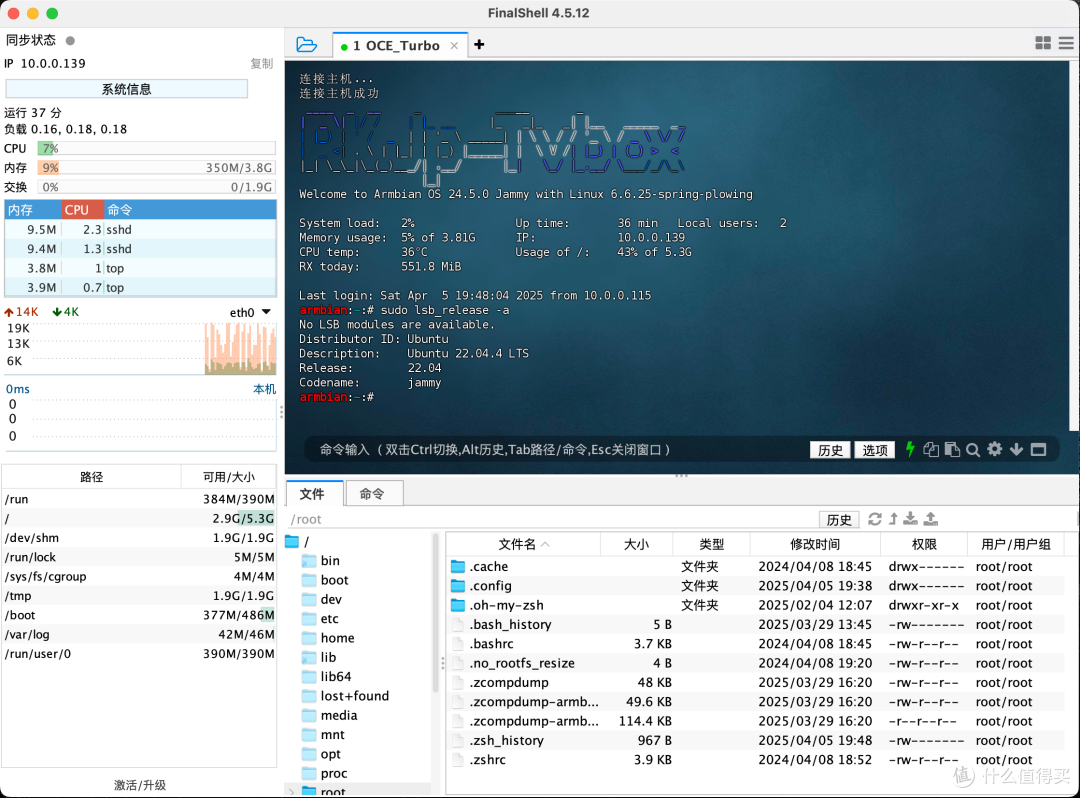Switch to the 命令 tab
This screenshot has width=1080, height=798.
(372, 494)
